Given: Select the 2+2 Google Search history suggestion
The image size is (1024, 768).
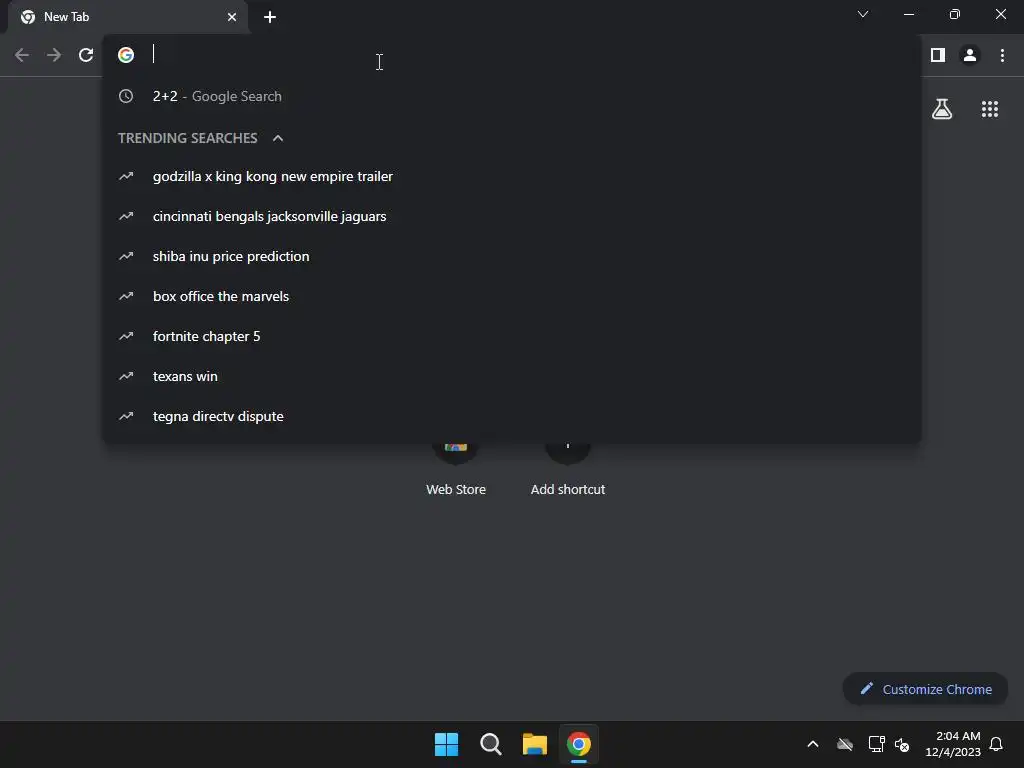Looking at the screenshot, I should click(x=512, y=96).
